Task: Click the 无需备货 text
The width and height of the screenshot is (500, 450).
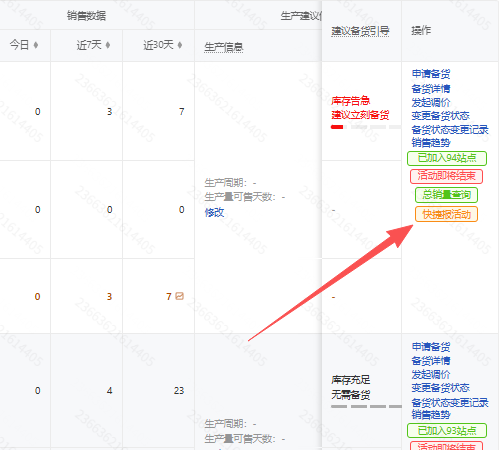Action: (350, 395)
